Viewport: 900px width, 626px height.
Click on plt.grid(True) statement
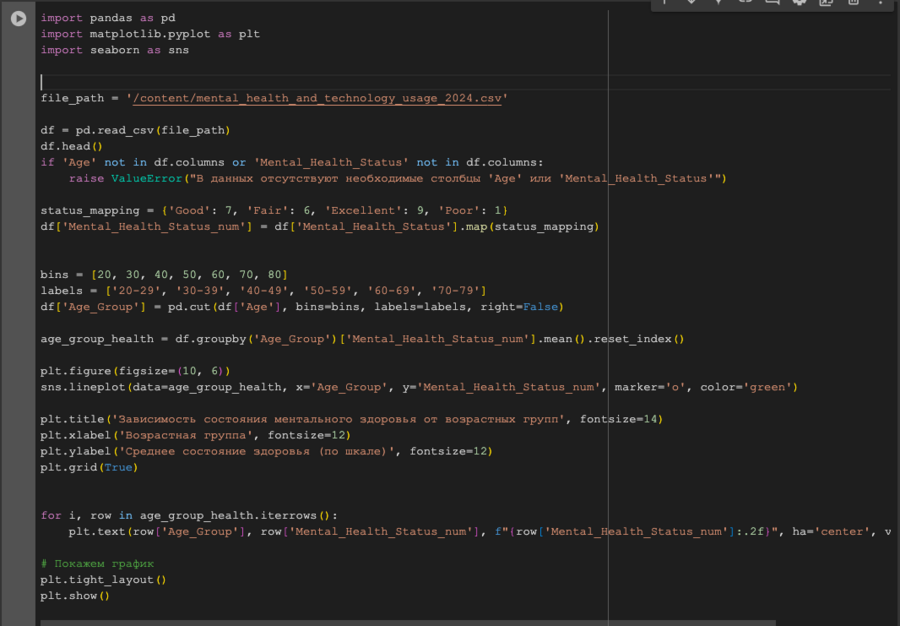click(x=87, y=467)
